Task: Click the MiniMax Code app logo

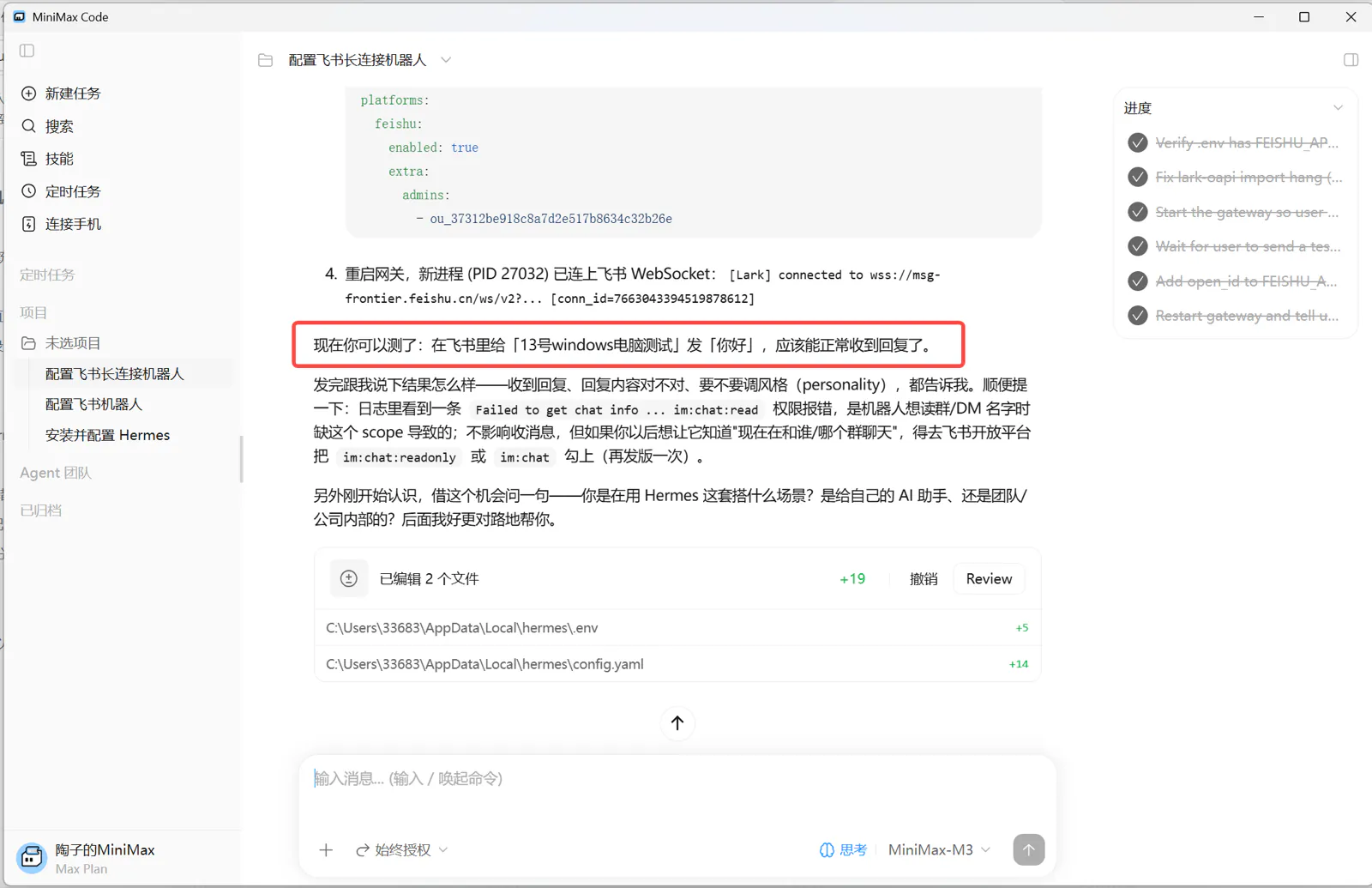Action: (19, 17)
